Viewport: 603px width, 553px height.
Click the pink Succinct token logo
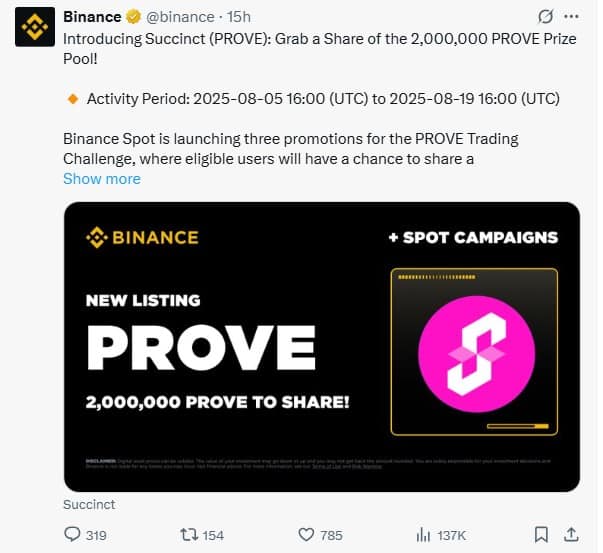(473, 352)
